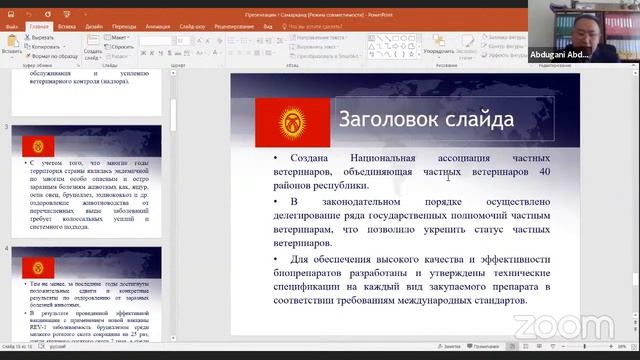Click the New Slide (Создать слайд) icon
This screenshot has height=360, width=640.
click(93, 40)
